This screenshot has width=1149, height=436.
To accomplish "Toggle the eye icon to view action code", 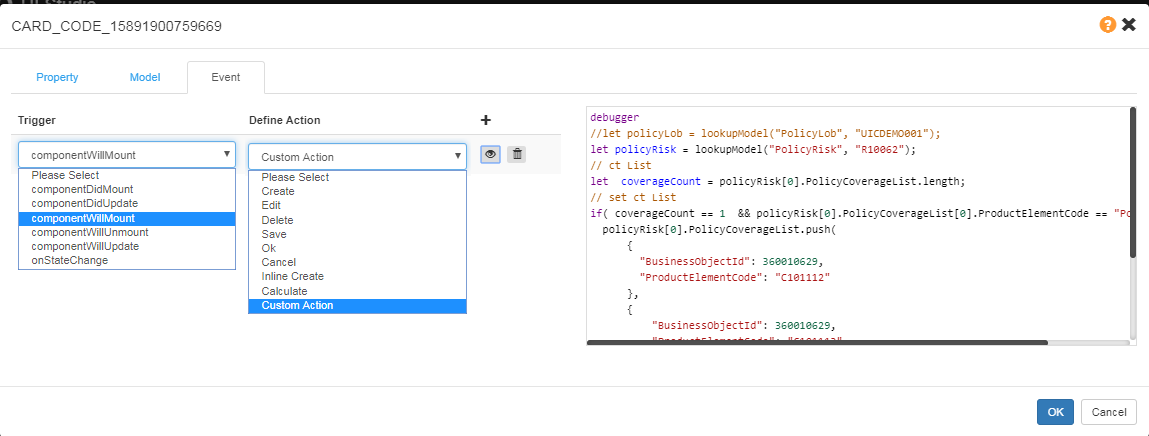I will [x=490, y=155].
